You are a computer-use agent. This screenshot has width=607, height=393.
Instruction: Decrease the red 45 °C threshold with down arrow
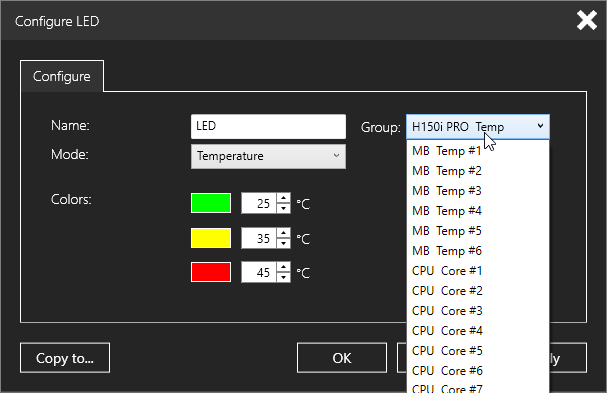(284, 278)
